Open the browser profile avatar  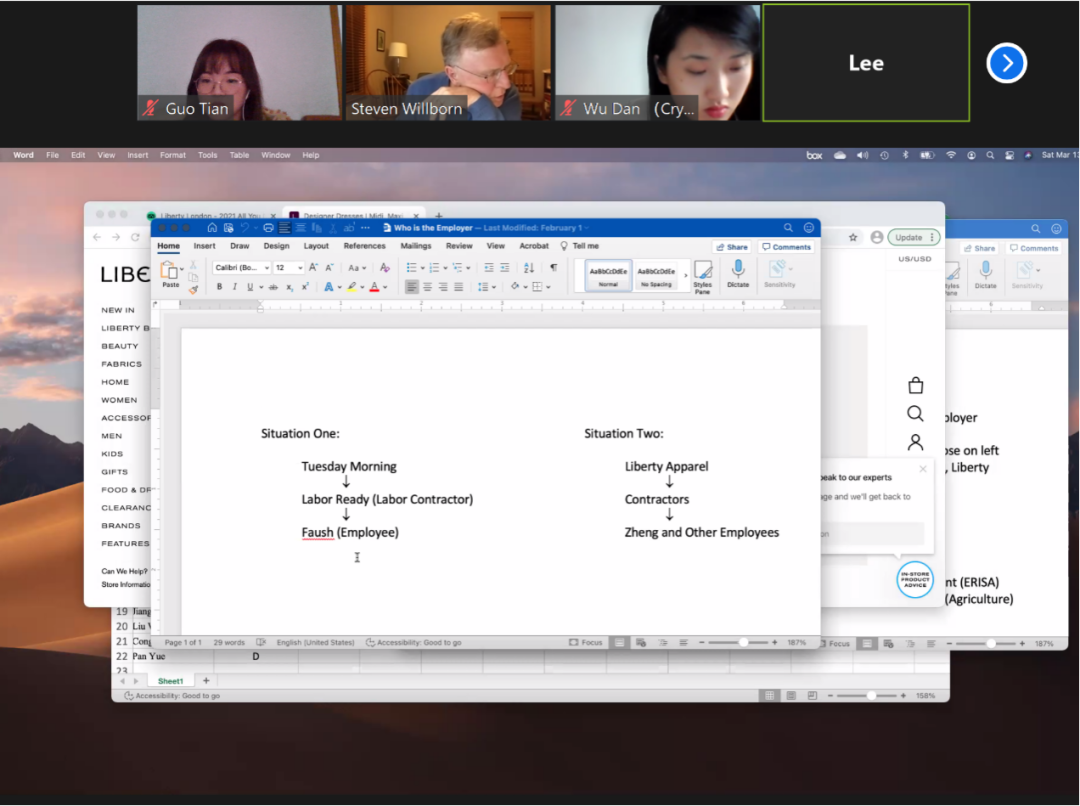click(877, 237)
